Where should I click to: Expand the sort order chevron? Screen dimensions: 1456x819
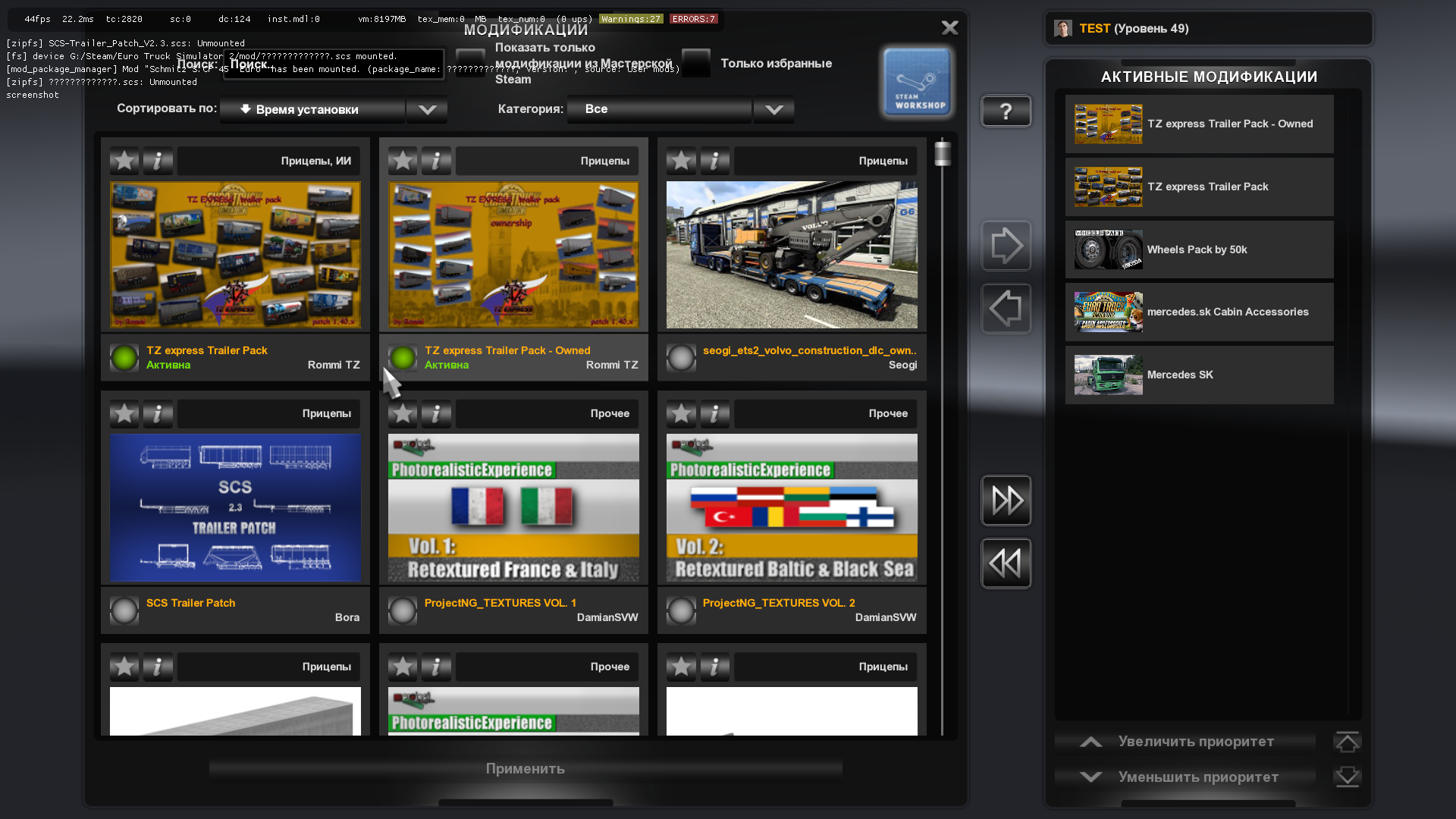[427, 109]
